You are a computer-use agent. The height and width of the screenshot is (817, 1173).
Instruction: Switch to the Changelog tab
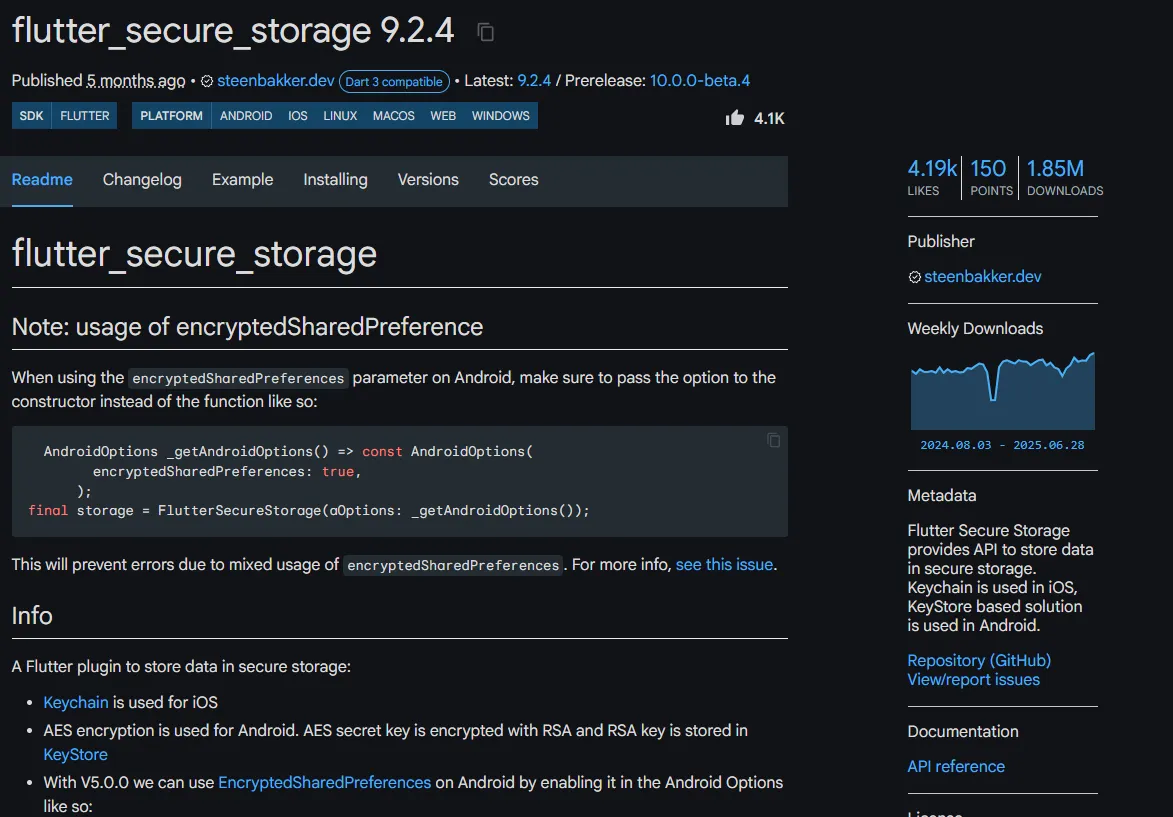[142, 180]
